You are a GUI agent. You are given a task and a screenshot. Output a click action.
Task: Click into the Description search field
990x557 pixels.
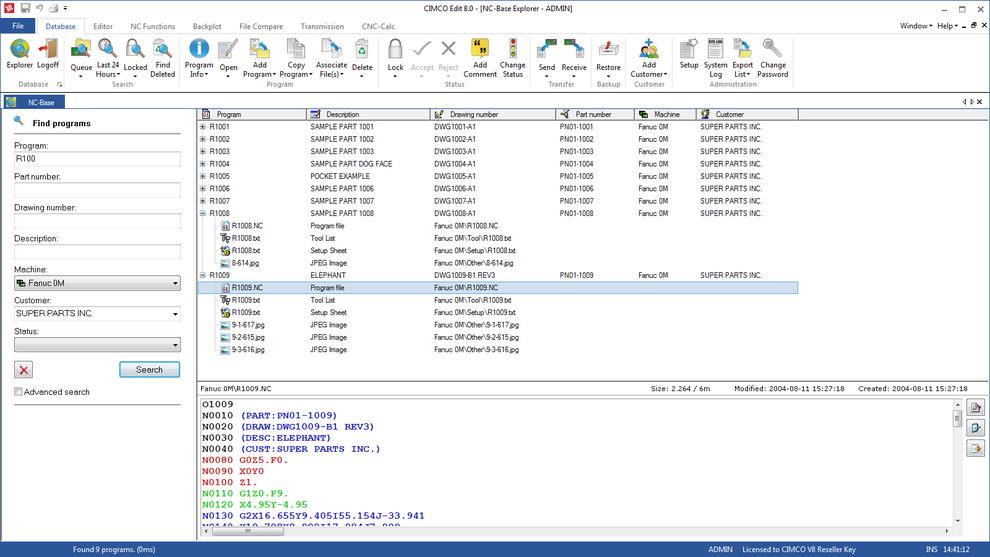[97, 252]
